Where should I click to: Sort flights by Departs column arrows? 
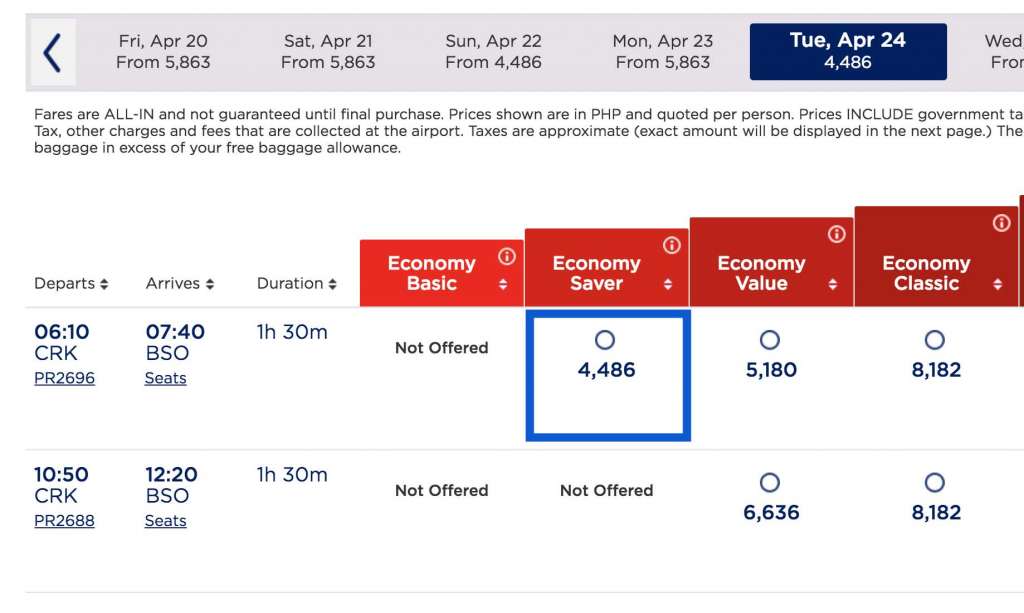pos(104,284)
